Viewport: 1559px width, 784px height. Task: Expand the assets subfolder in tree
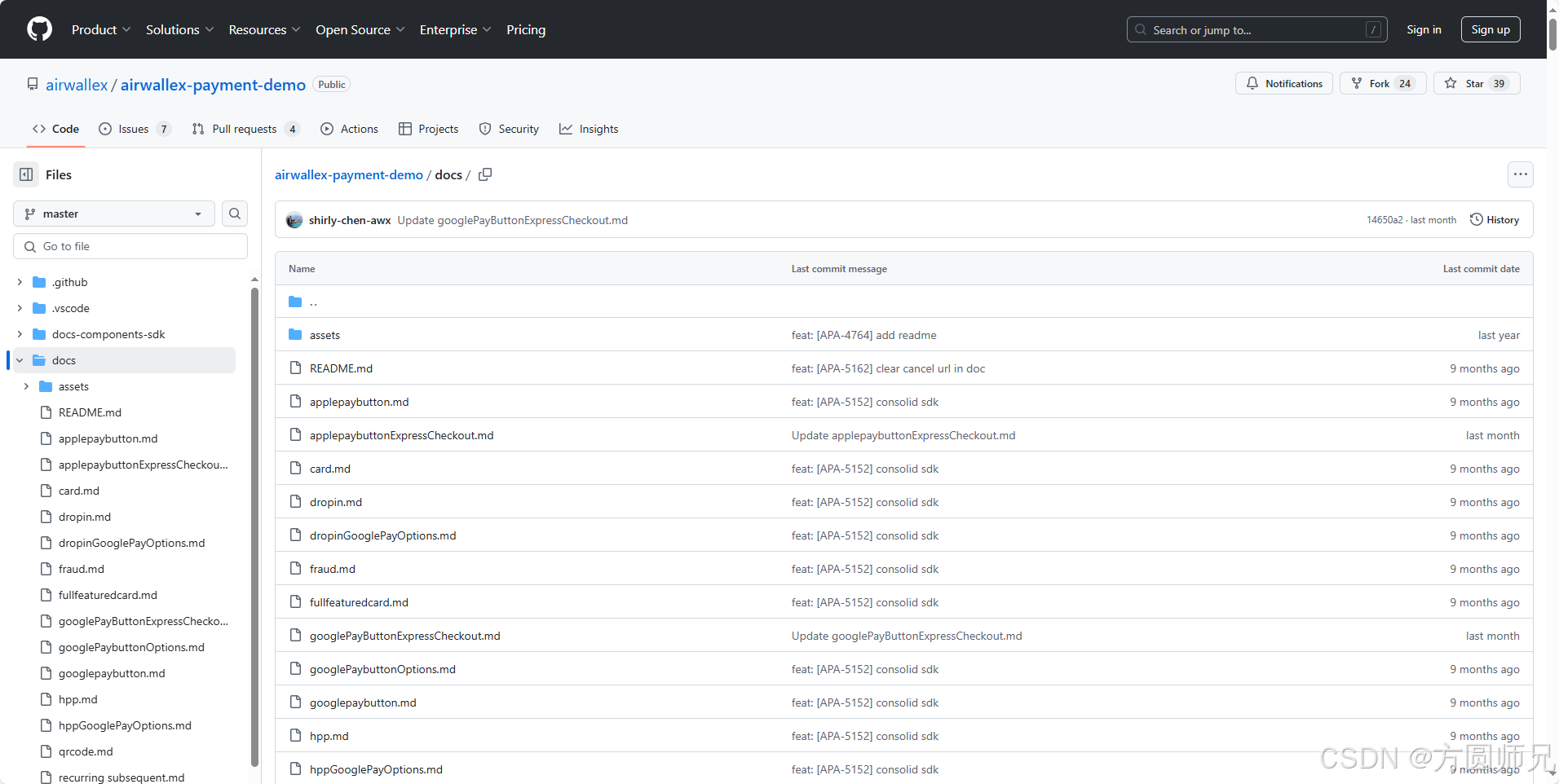pyautogui.click(x=26, y=386)
